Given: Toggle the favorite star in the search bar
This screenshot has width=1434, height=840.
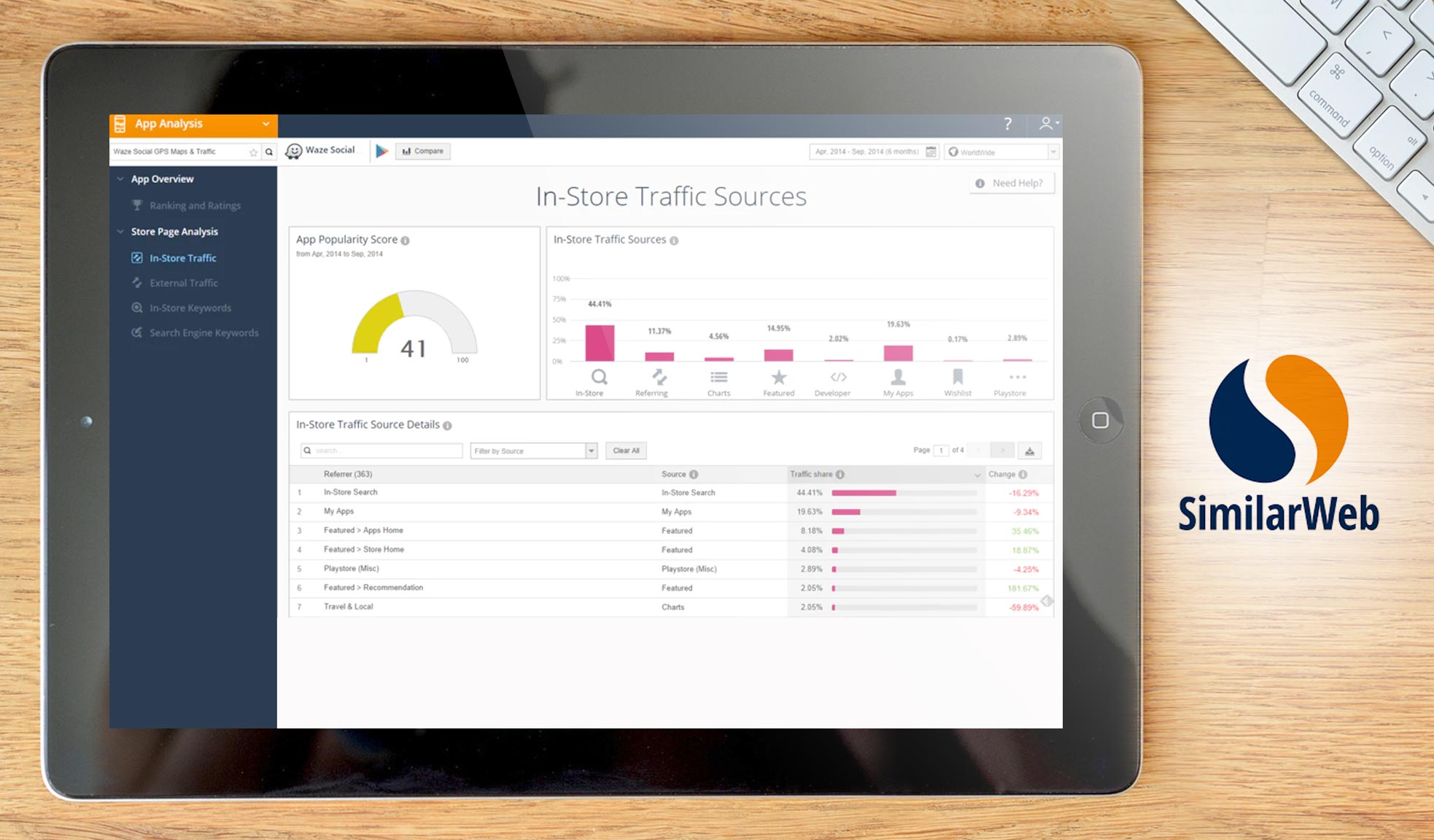Looking at the screenshot, I should (252, 152).
